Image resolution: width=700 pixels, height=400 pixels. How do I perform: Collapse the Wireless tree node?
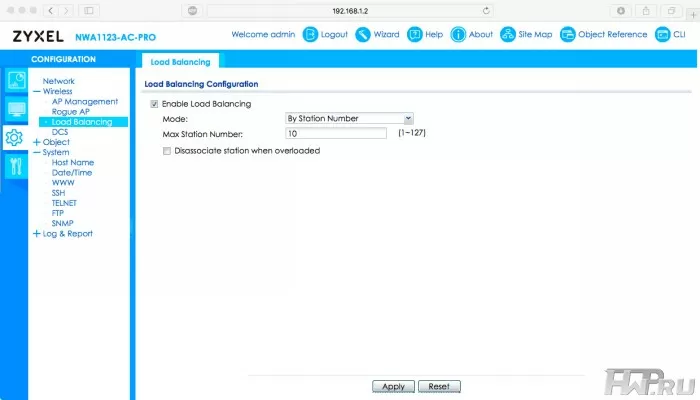coord(37,92)
